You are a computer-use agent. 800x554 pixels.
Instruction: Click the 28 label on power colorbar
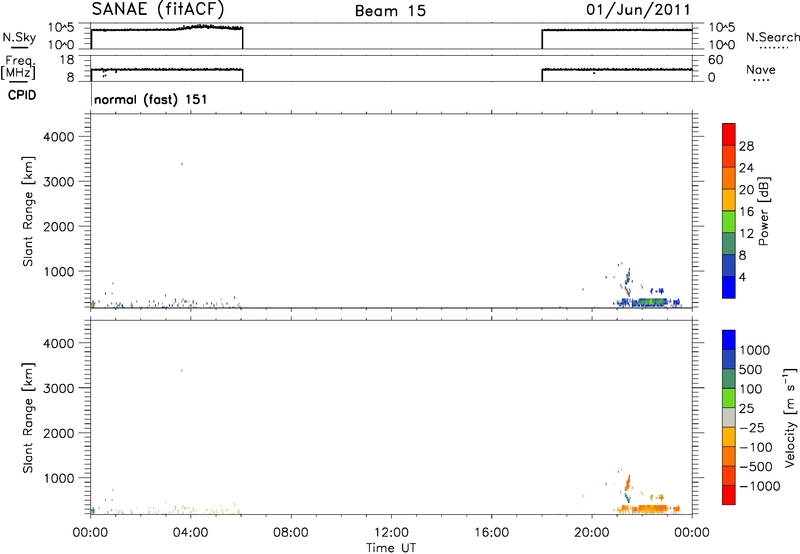(747, 146)
